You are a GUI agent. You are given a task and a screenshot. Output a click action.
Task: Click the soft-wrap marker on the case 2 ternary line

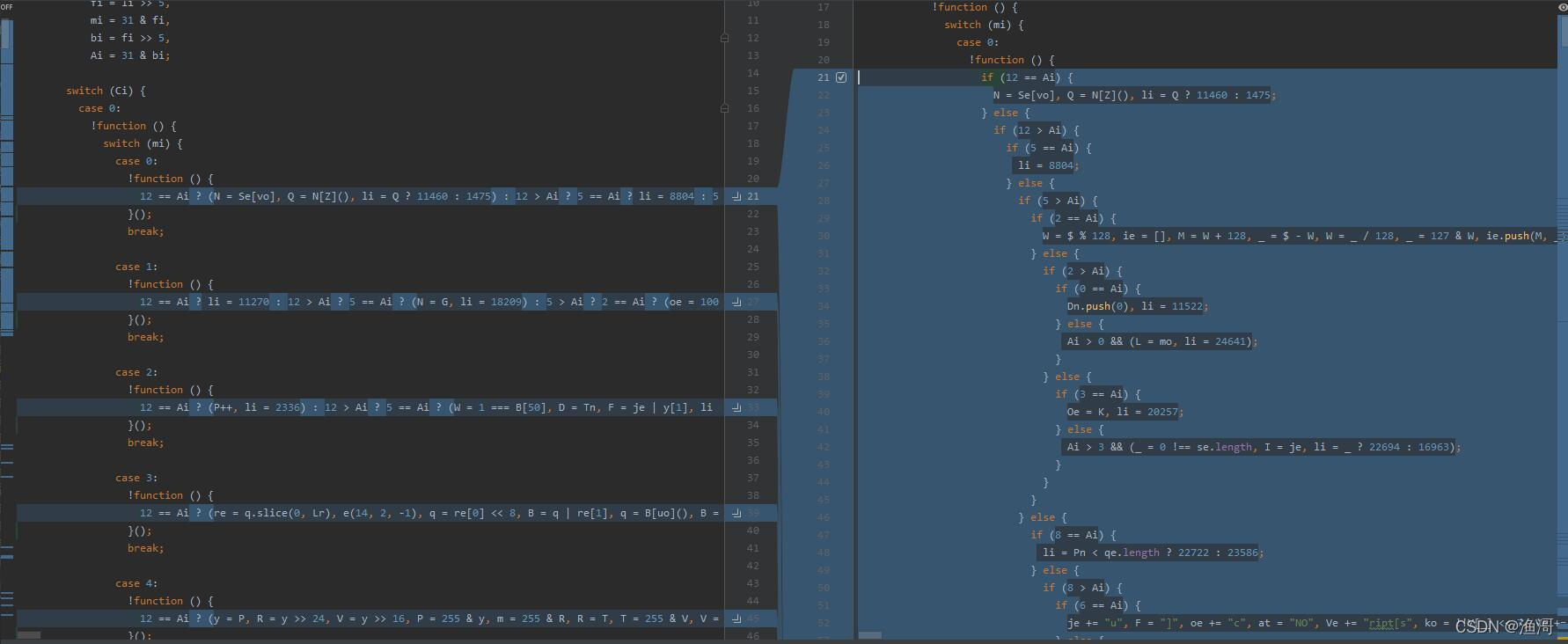(x=736, y=407)
